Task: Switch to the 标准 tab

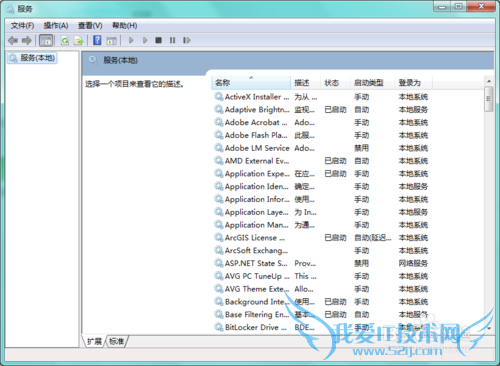Action: (117, 341)
